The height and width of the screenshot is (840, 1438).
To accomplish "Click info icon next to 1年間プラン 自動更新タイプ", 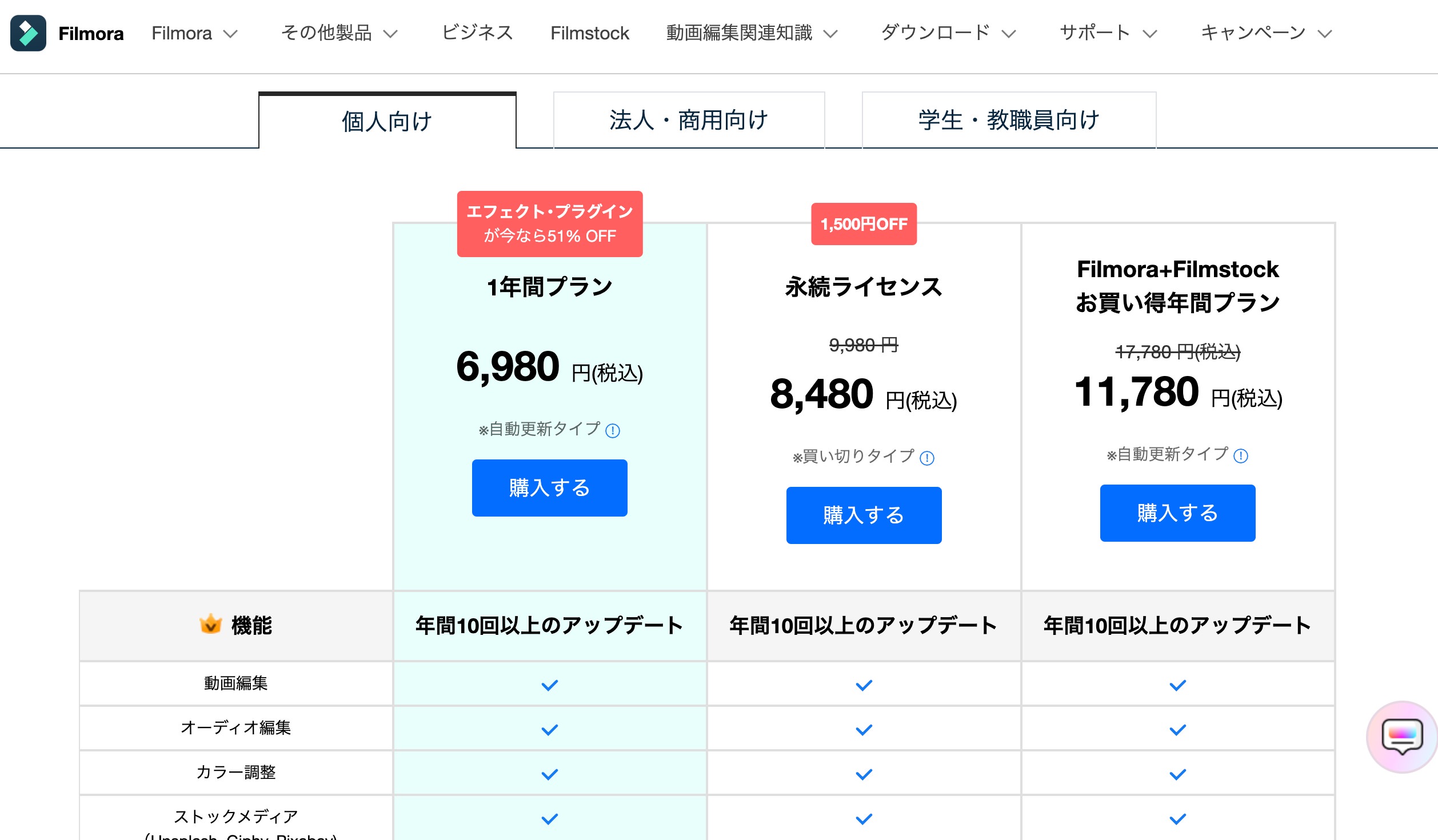I will coord(613,430).
